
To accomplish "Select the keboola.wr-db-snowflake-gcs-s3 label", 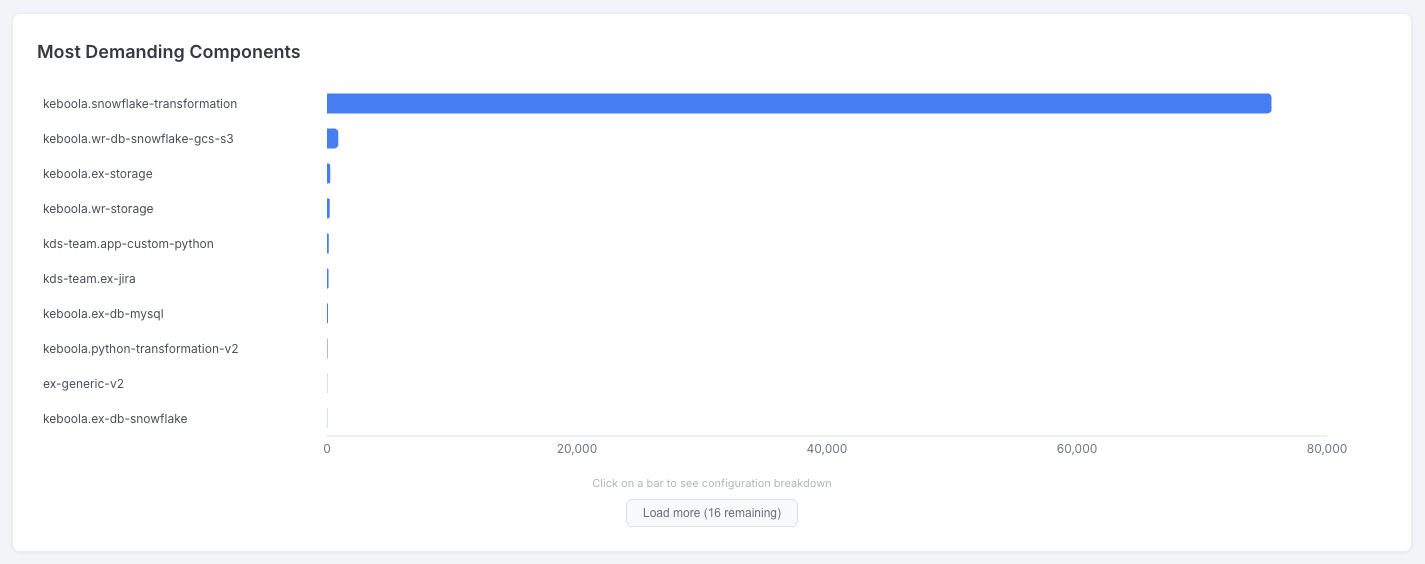I will point(138,139).
